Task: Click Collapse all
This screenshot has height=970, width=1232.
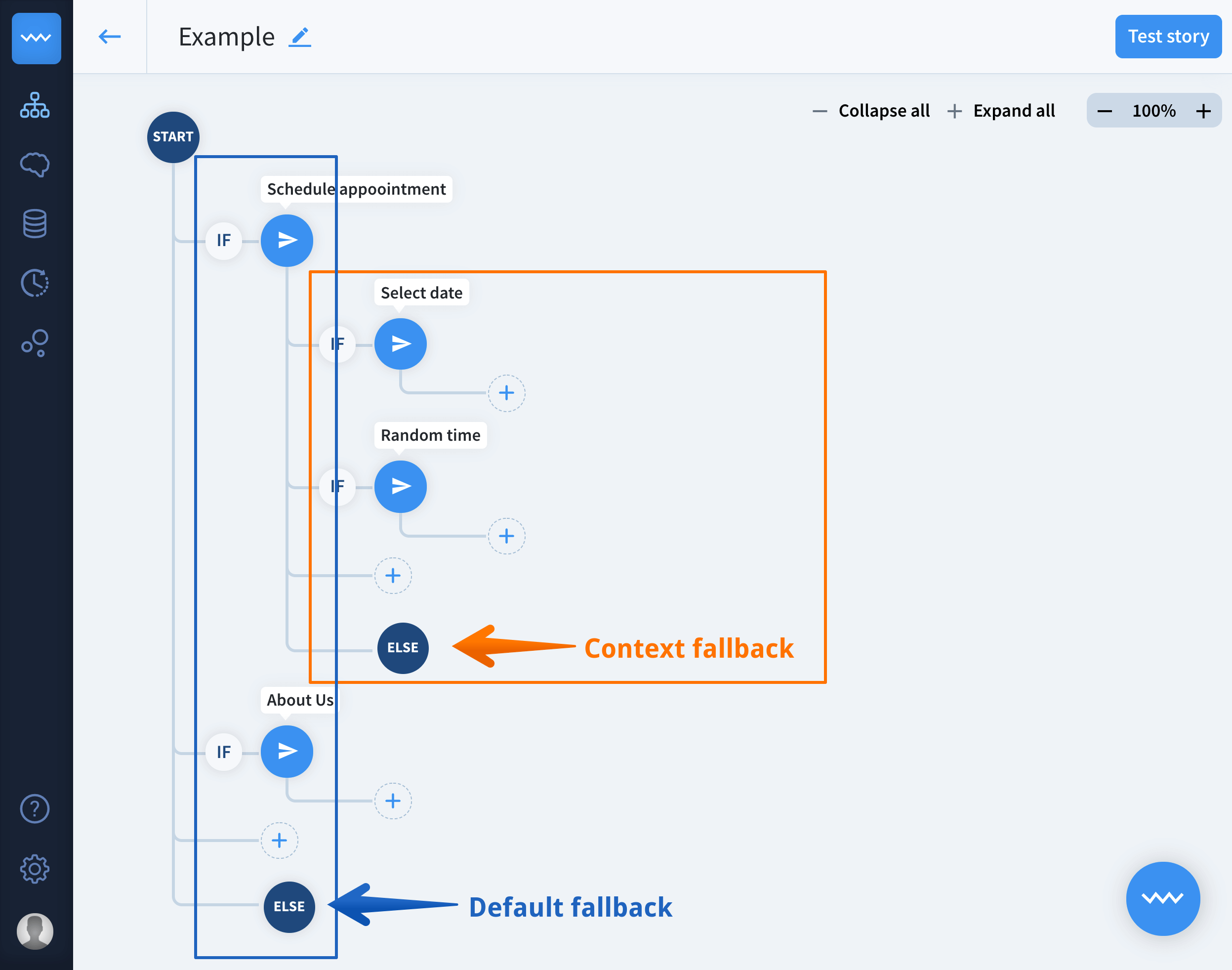Action: [872, 111]
